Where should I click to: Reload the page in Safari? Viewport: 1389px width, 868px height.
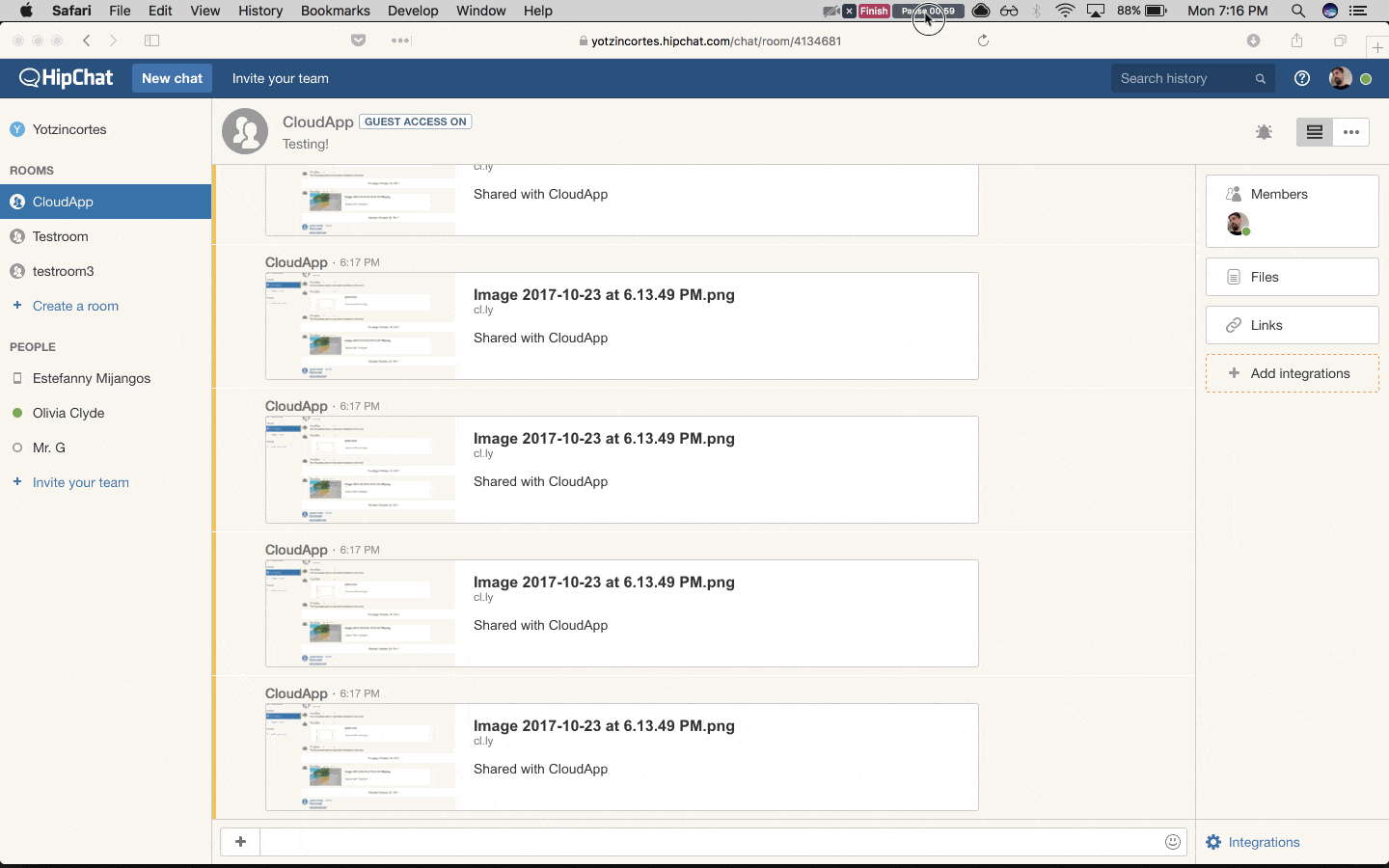[983, 41]
